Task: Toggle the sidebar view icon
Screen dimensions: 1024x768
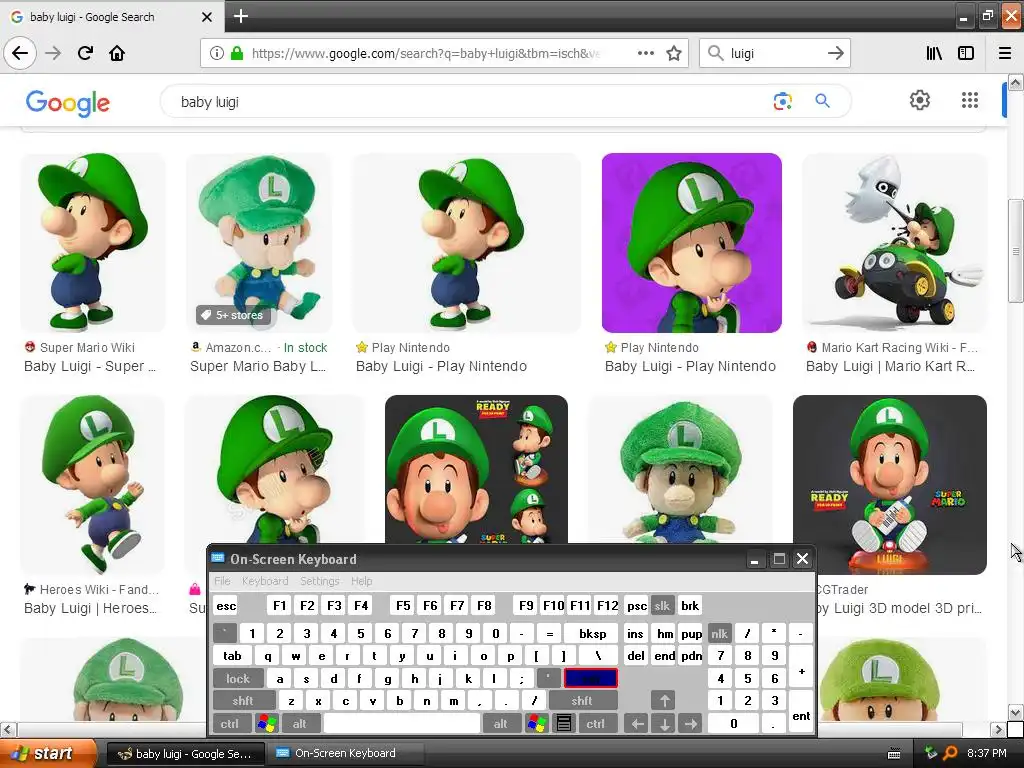Action: (966, 53)
